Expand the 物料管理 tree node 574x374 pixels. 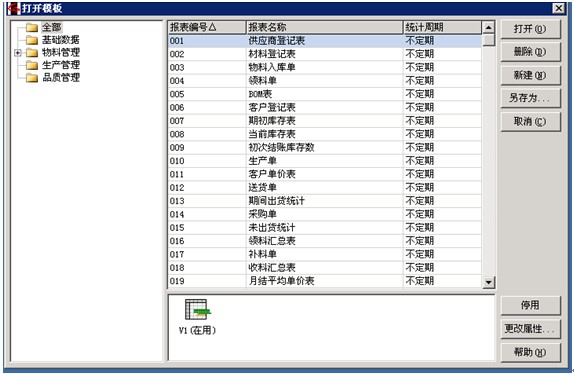(18, 53)
